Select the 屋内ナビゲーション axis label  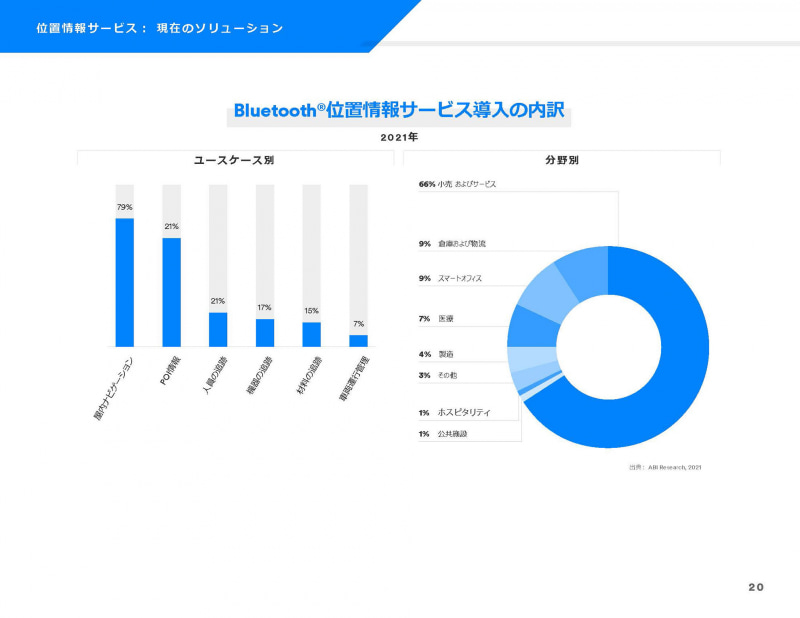point(113,389)
